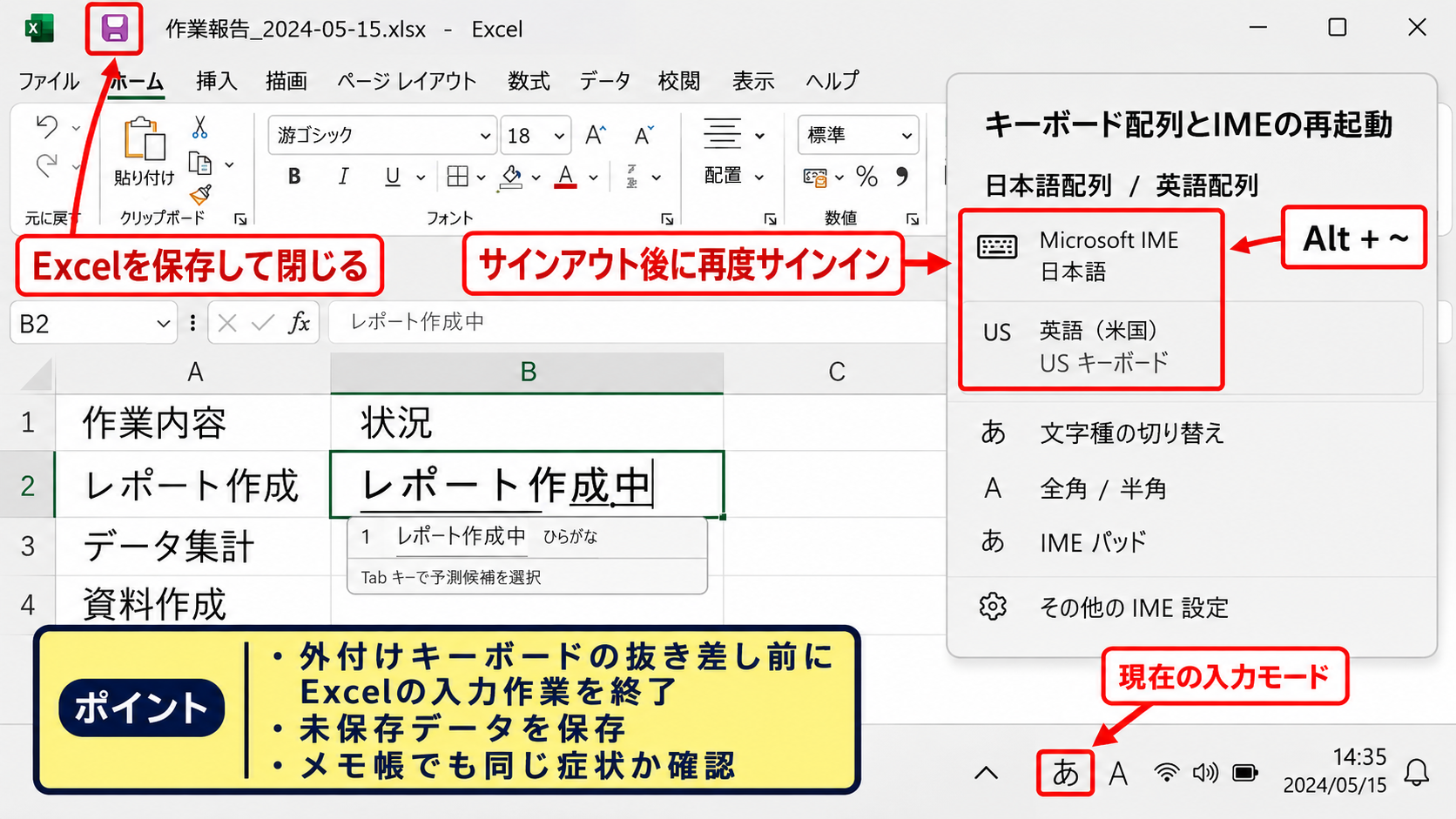Confirm entry with formula bar checkmark
This screenshot has height=819, width=1456.
(x=262, y=324)
